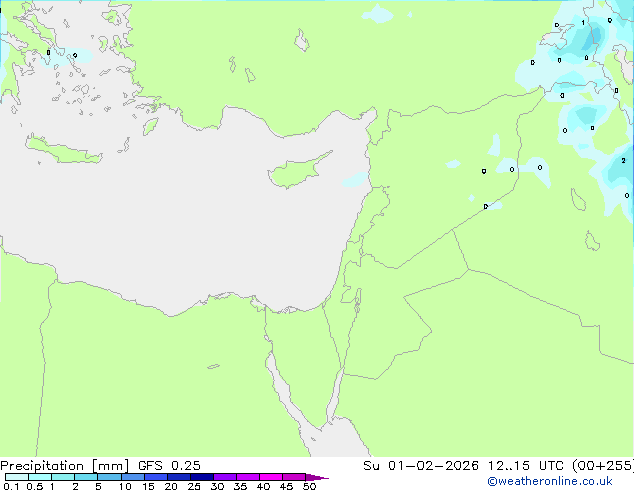
Task: Pick legend swatch between 20 and 25
Action: (179, 477)
